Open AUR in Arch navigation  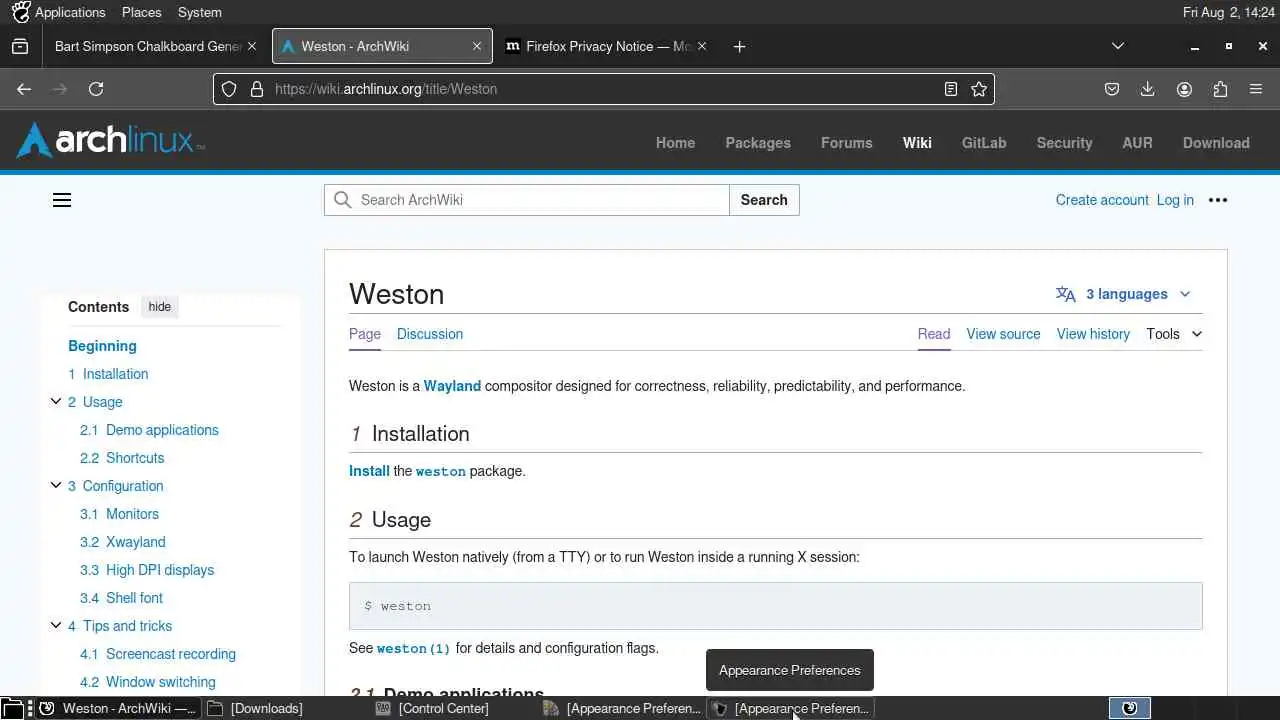coord(1137,143)
